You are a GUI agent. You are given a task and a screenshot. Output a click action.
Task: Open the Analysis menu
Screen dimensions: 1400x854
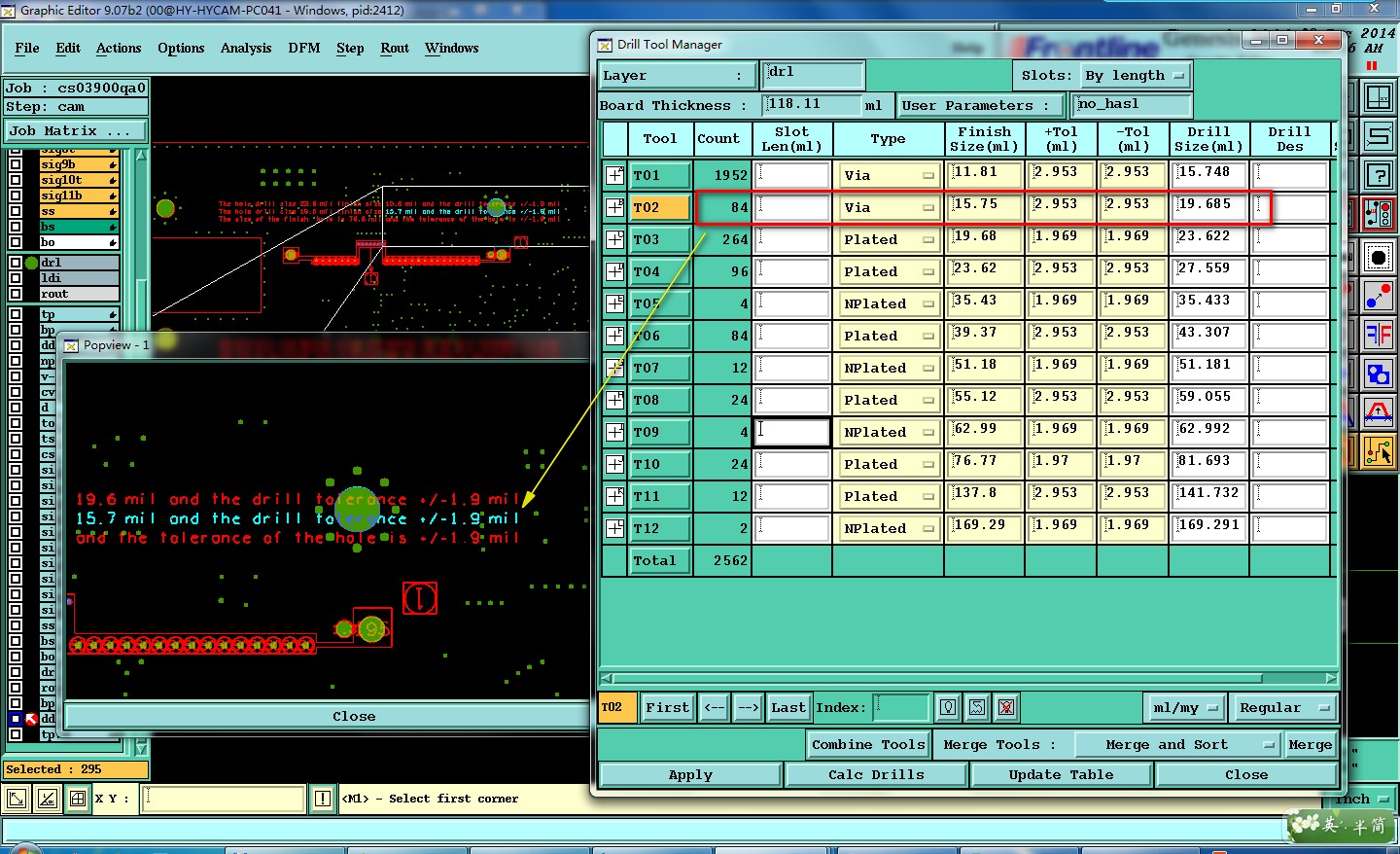246,48
